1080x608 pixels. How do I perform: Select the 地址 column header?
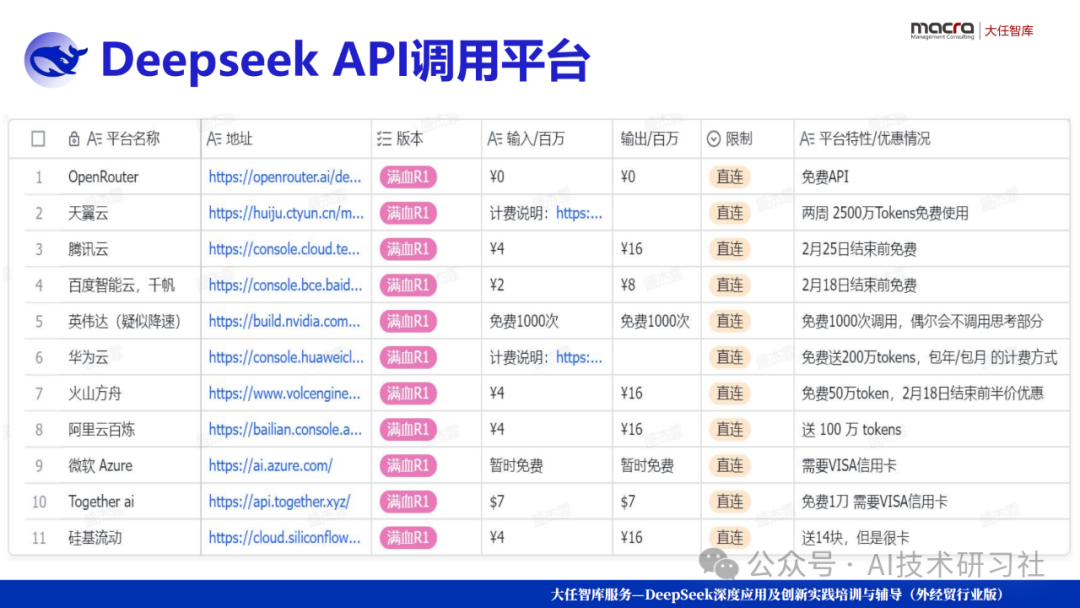tap(239, 139)
